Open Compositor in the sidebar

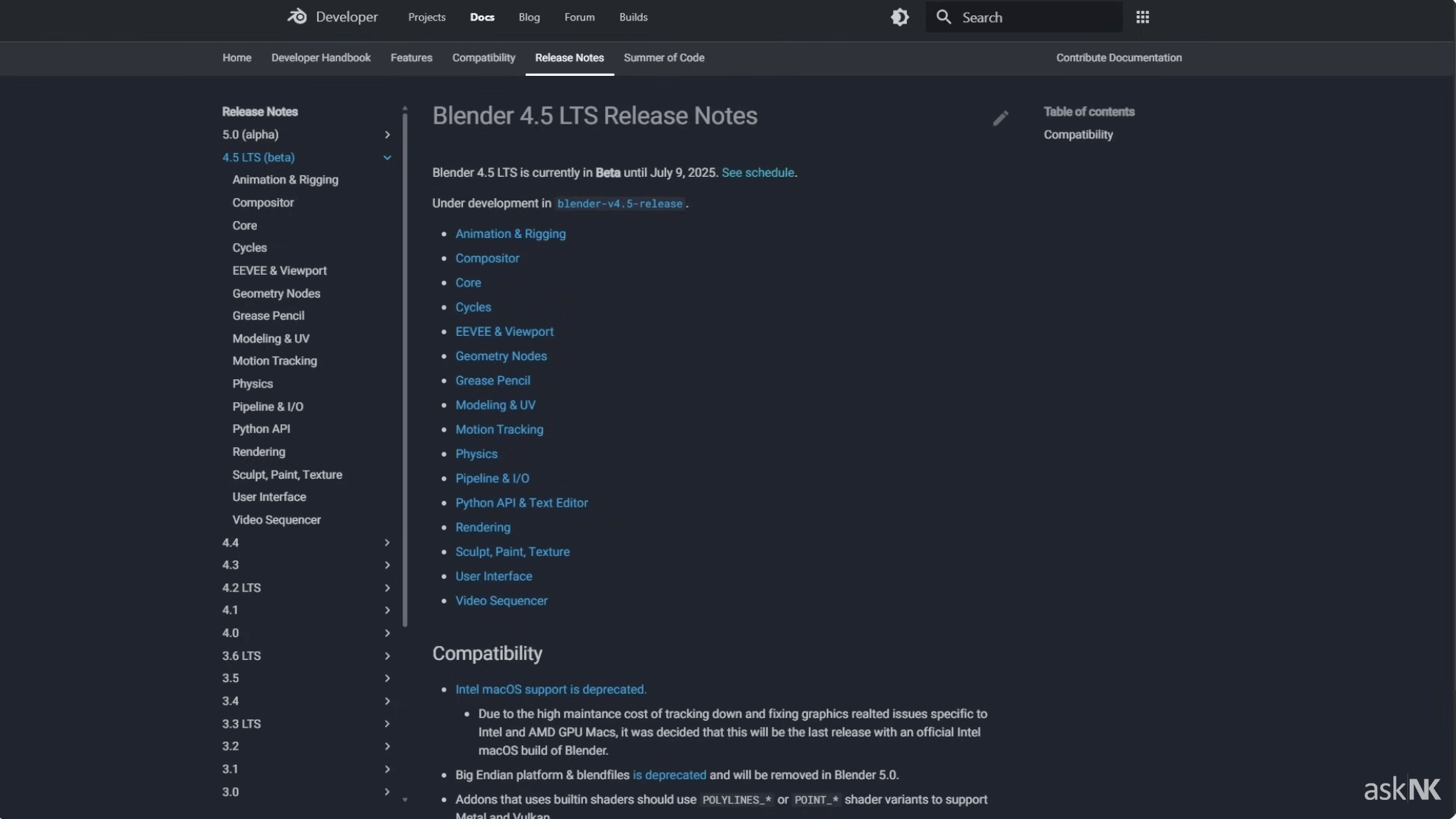263,203
